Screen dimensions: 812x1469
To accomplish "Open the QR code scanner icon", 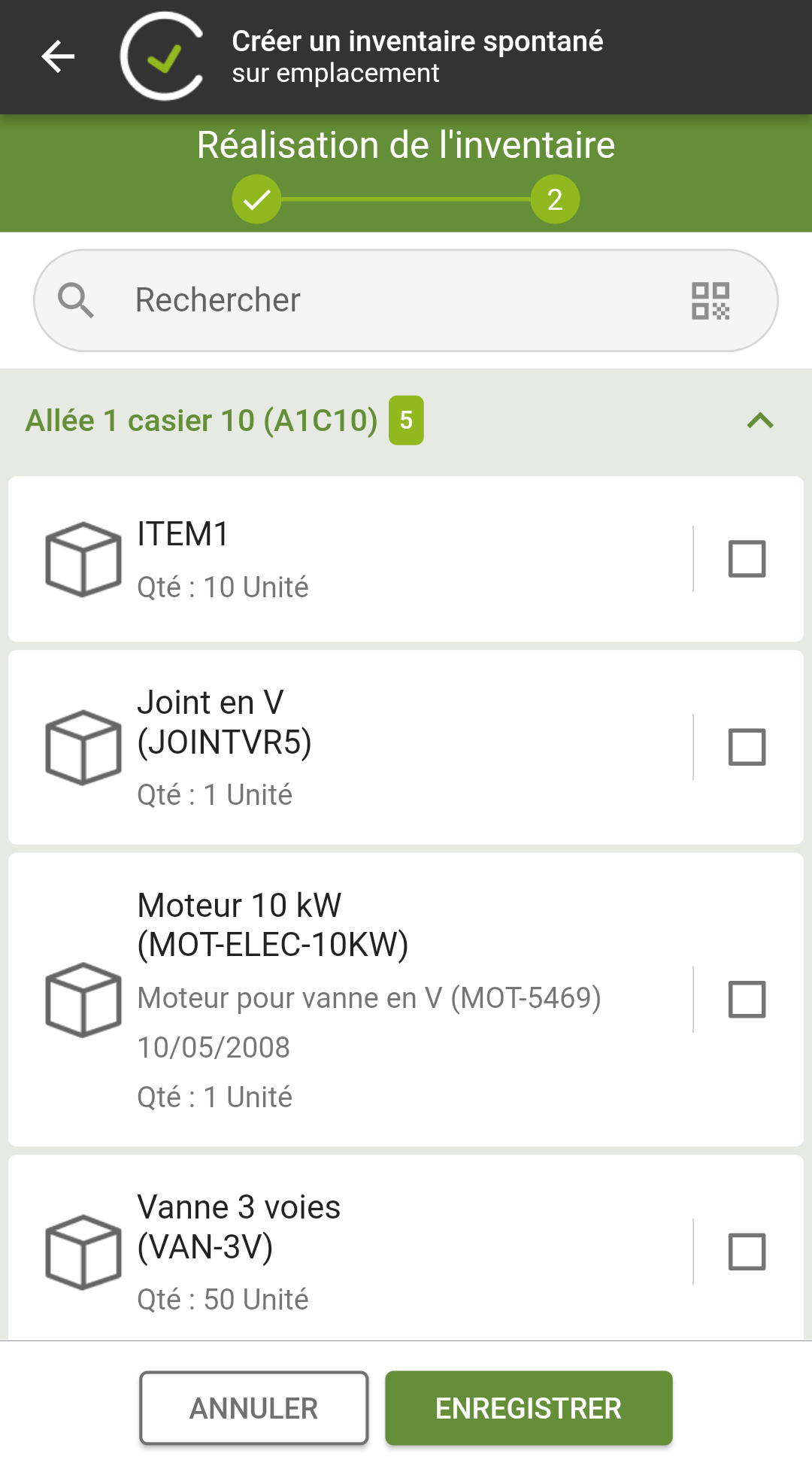I will (x=710, y=301).
